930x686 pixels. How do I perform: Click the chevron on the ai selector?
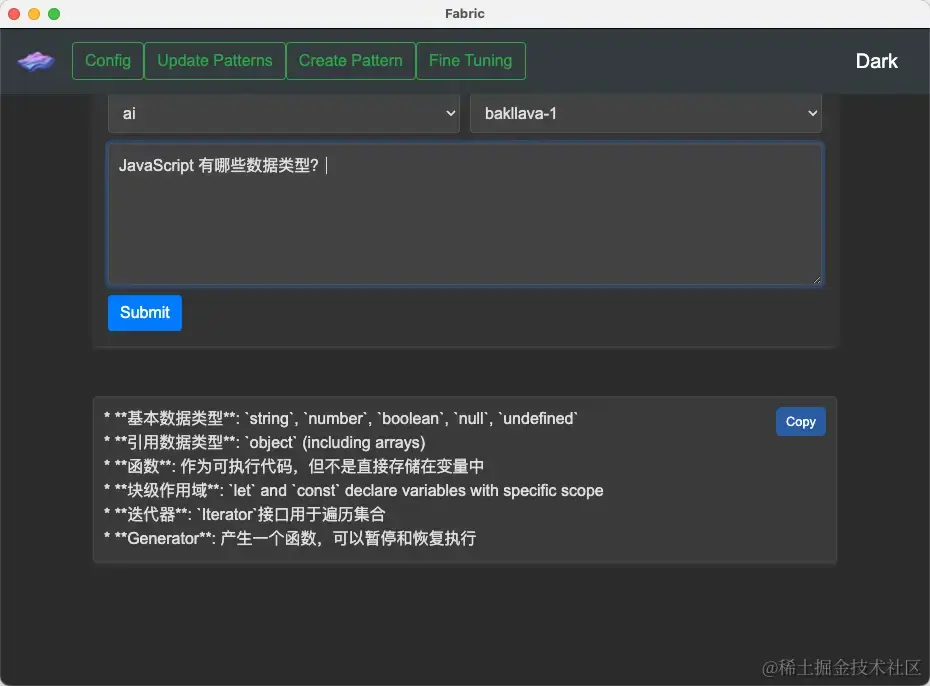(x=450, y=113)
